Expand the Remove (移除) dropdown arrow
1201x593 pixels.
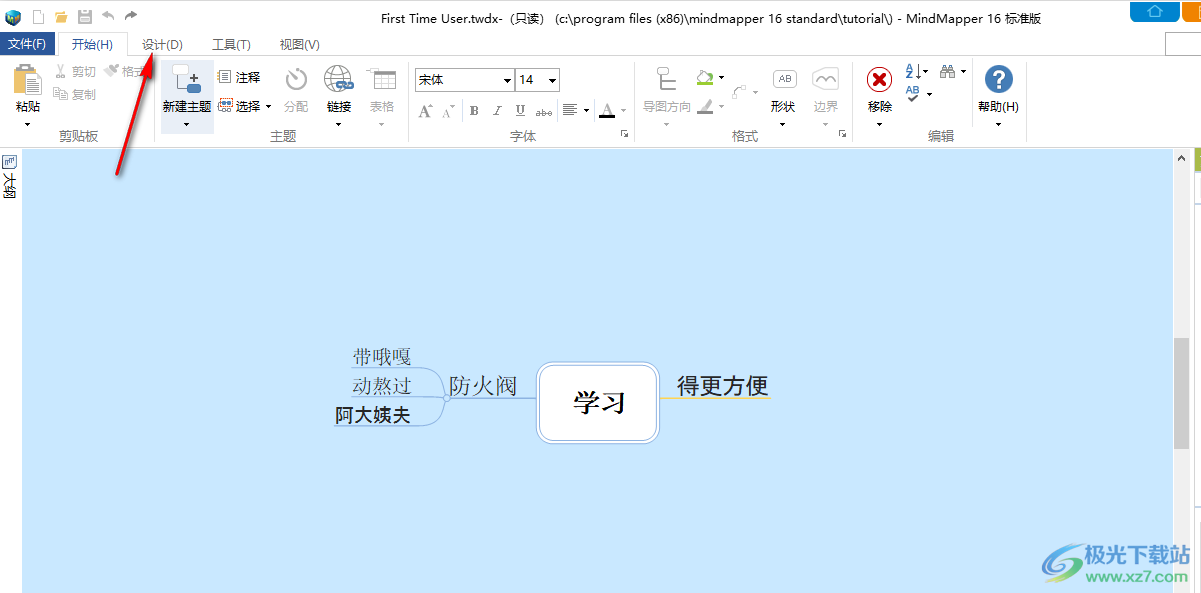[x=879, y=125]
